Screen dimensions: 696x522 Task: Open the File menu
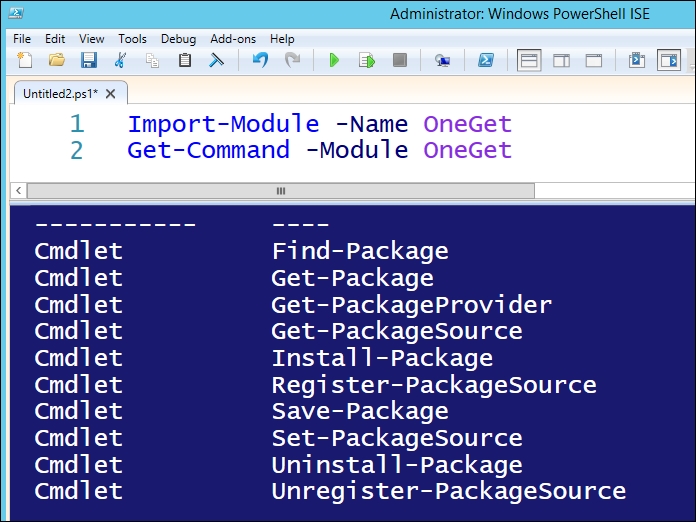coord(22,39)
